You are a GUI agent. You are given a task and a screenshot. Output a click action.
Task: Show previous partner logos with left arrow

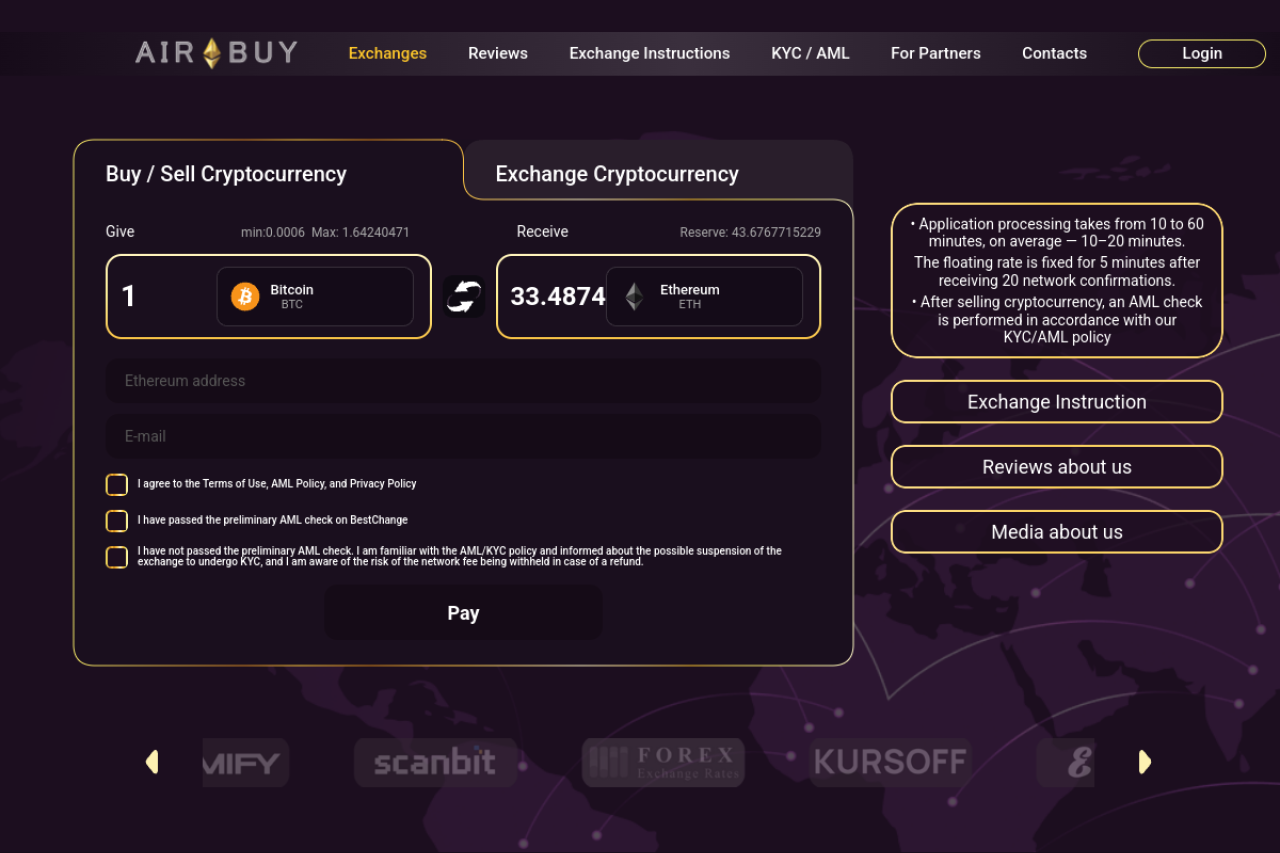(x=152, y=762)
